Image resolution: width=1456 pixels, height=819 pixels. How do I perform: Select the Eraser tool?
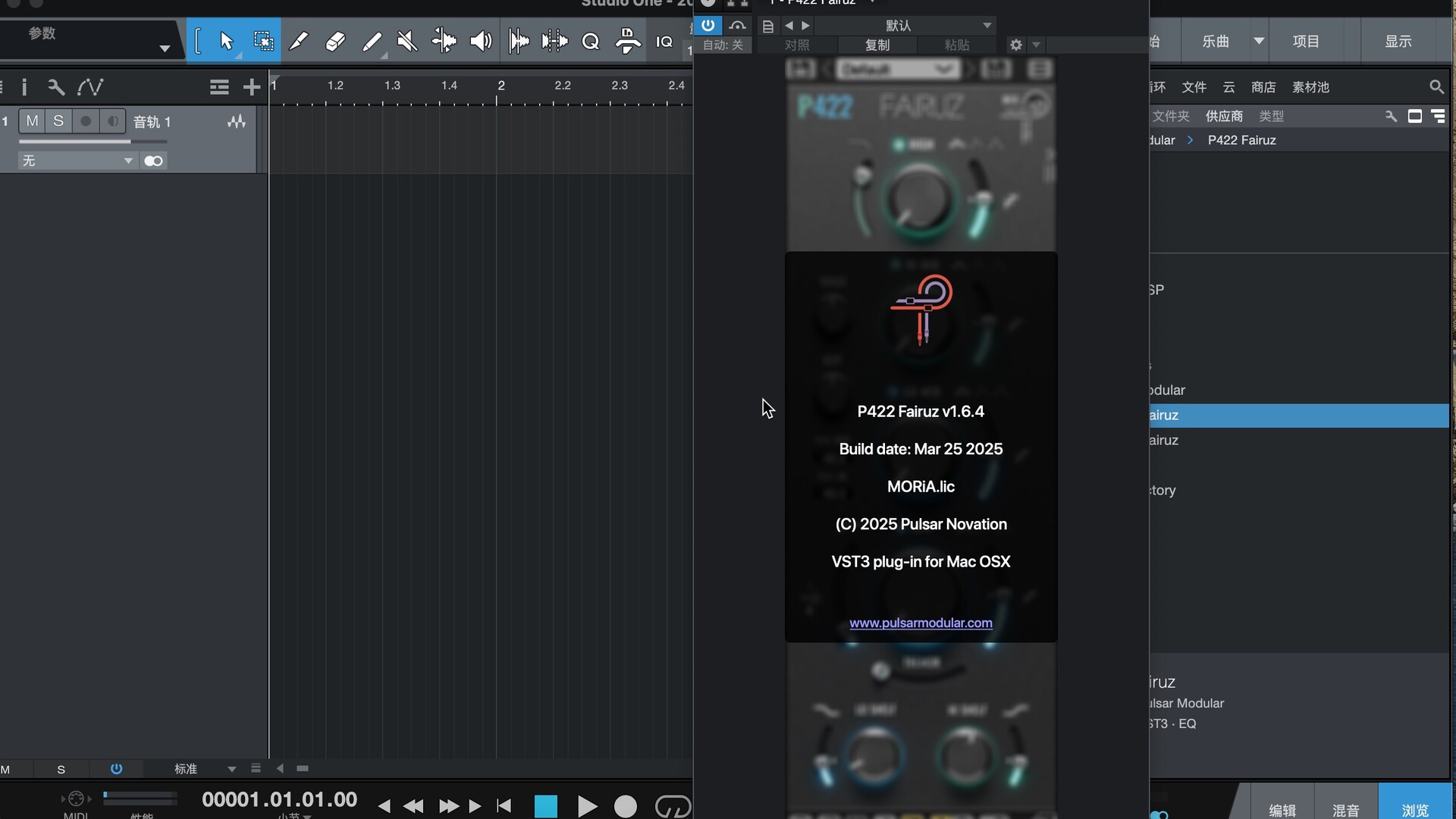point(334,41)
